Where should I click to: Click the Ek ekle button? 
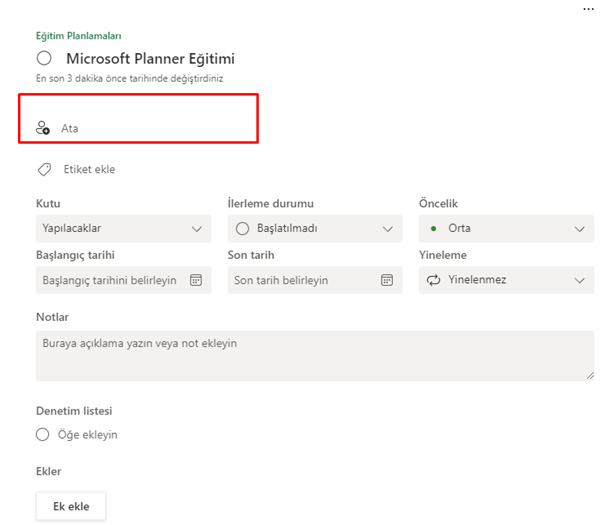71,506
